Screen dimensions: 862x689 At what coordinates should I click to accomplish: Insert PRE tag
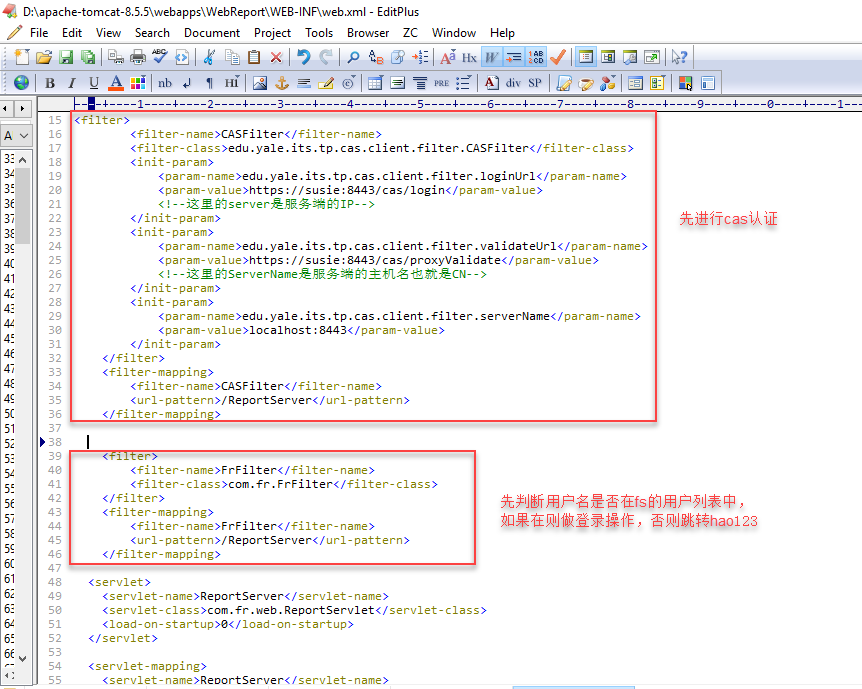coord(441,83)
